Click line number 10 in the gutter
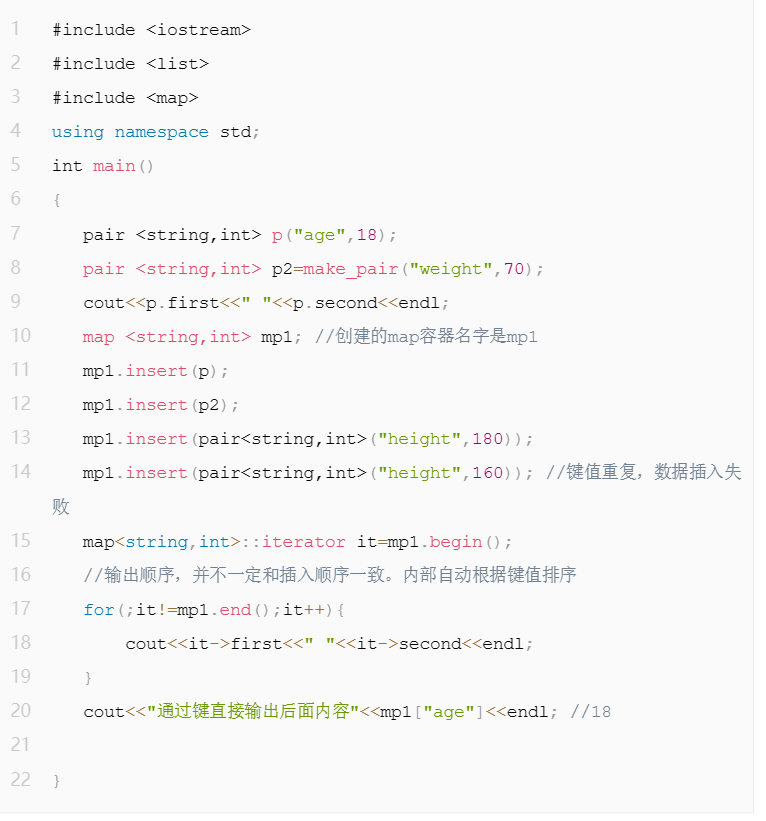 [20, 336]
